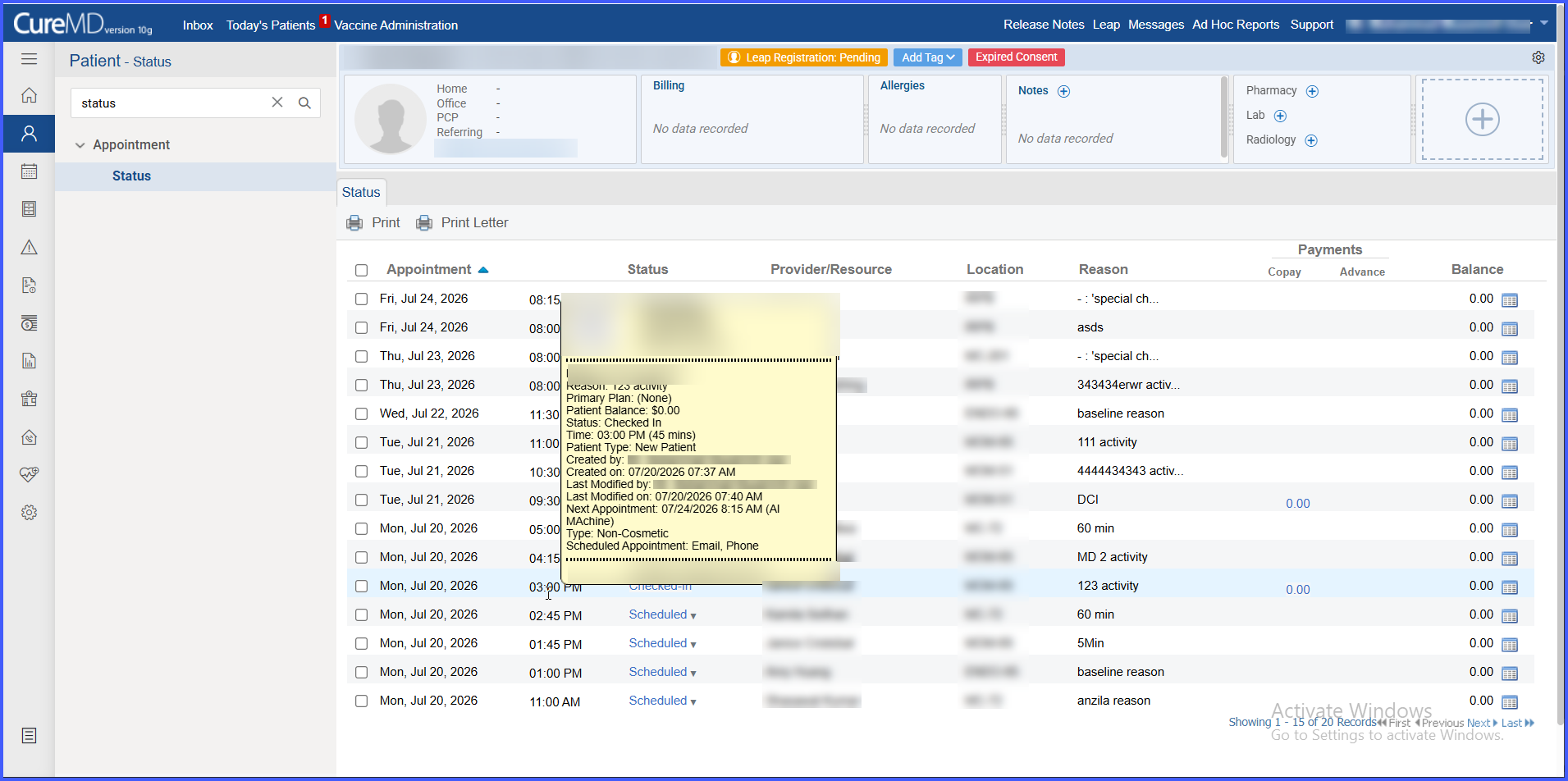Open the warning triangle alerts sidebar icon
The image size is (1568, 781).
pos(29,247)
